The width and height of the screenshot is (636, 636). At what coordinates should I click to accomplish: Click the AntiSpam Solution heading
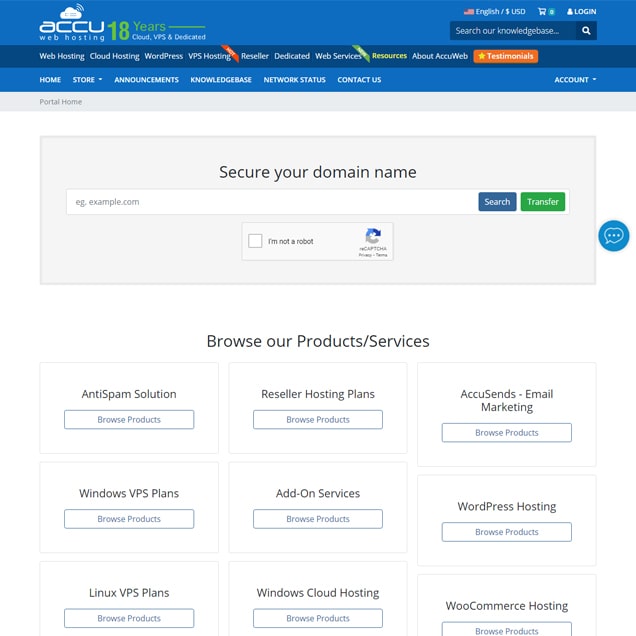(x=129, y=394)
